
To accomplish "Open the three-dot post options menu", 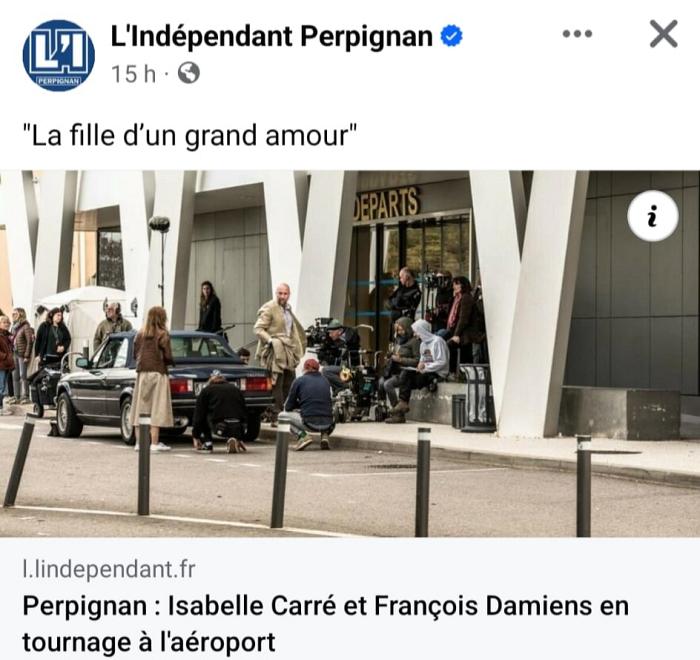I will point(577,34).
